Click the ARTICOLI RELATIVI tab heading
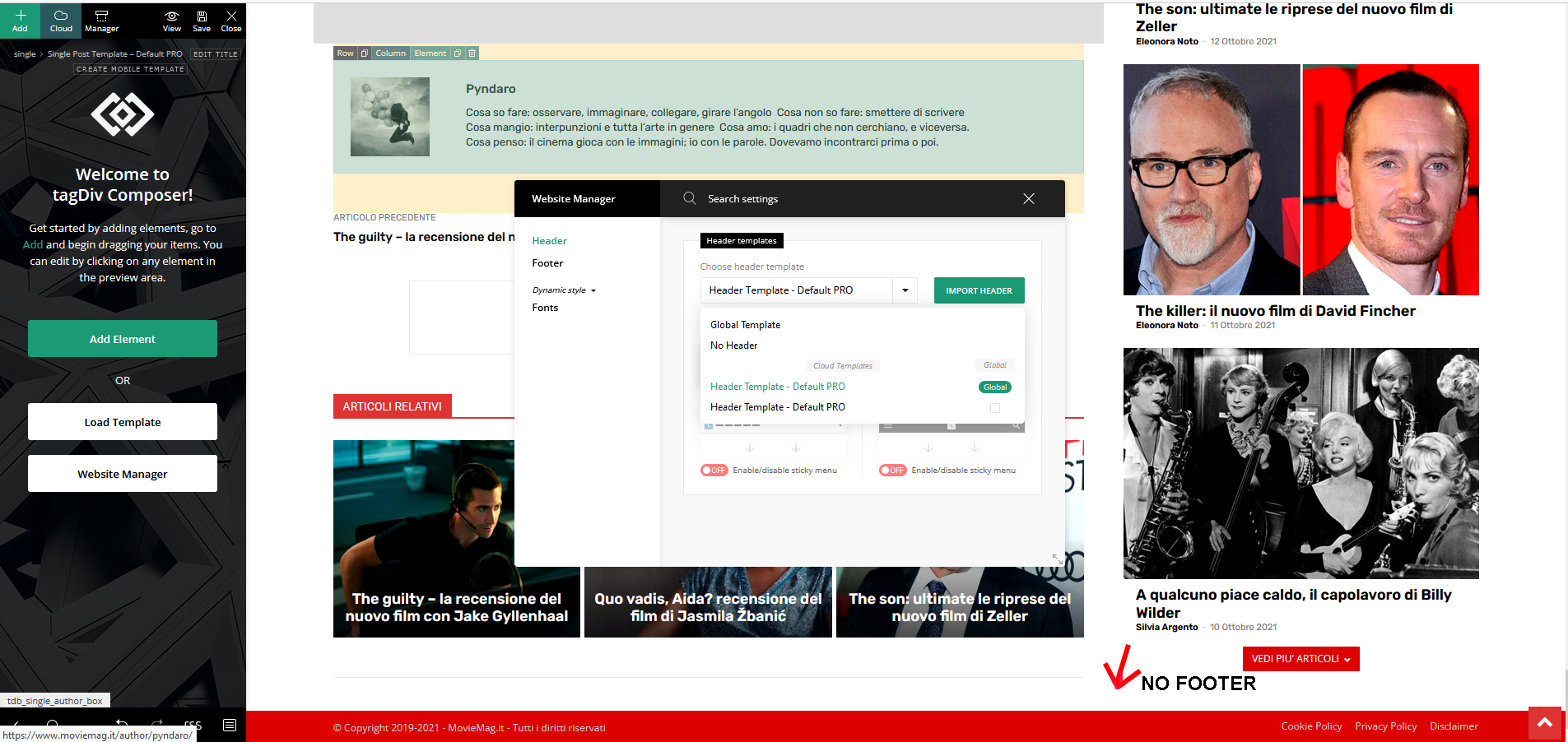This screenshot has height=742, width=1568. click(x=393, y=406)
